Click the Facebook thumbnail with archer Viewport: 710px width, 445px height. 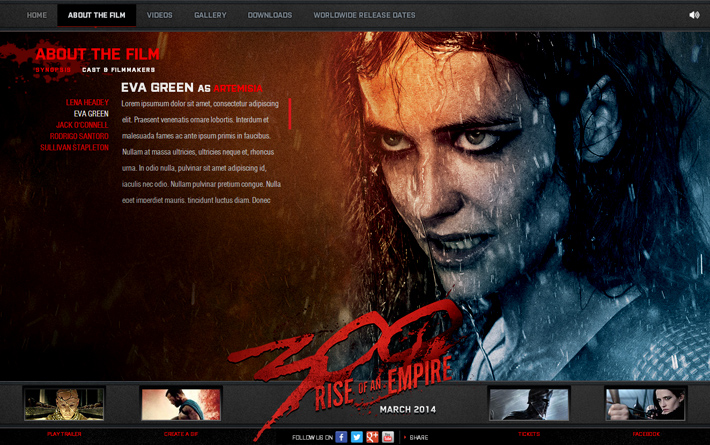[646, 404]
